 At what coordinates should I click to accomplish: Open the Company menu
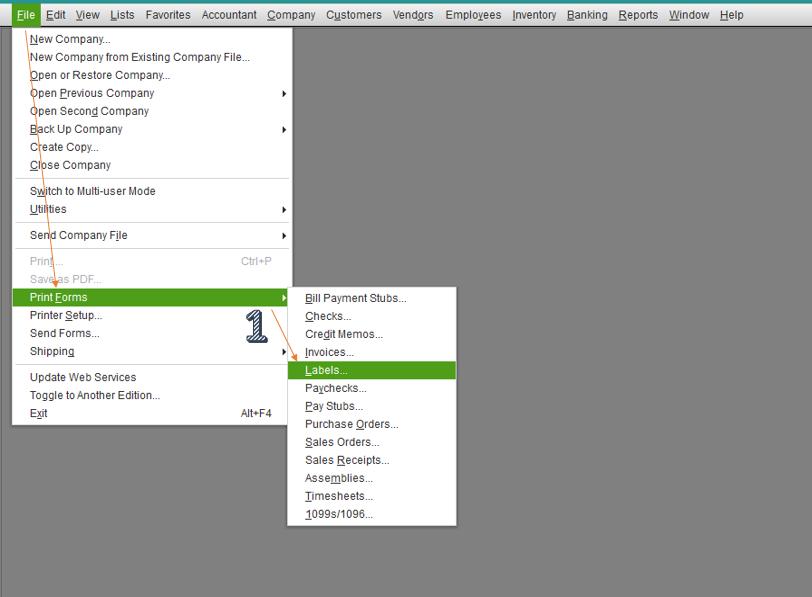tap(291, 15)
